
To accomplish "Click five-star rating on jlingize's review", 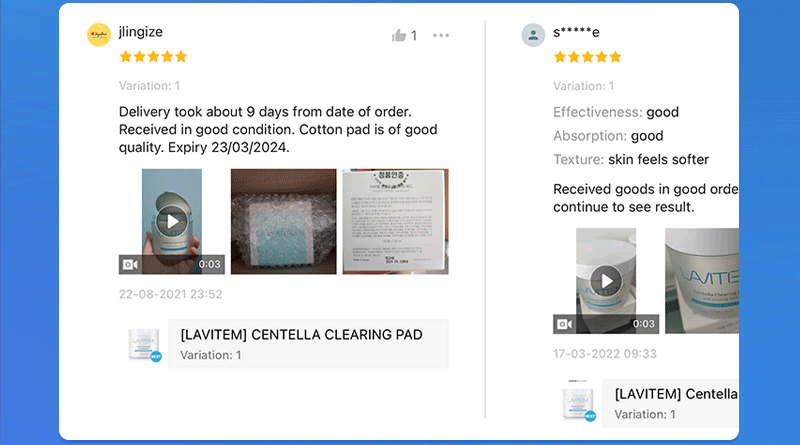I will click(153, 57).
